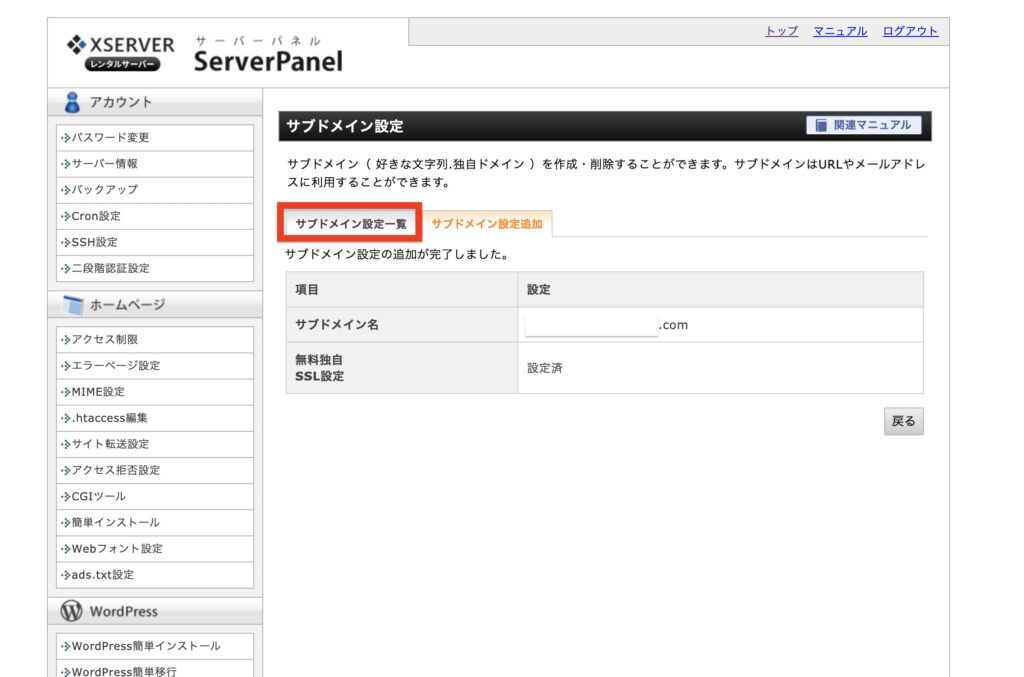
Task: Open SSH設定 in the sidebar
Action: point(155,242)
